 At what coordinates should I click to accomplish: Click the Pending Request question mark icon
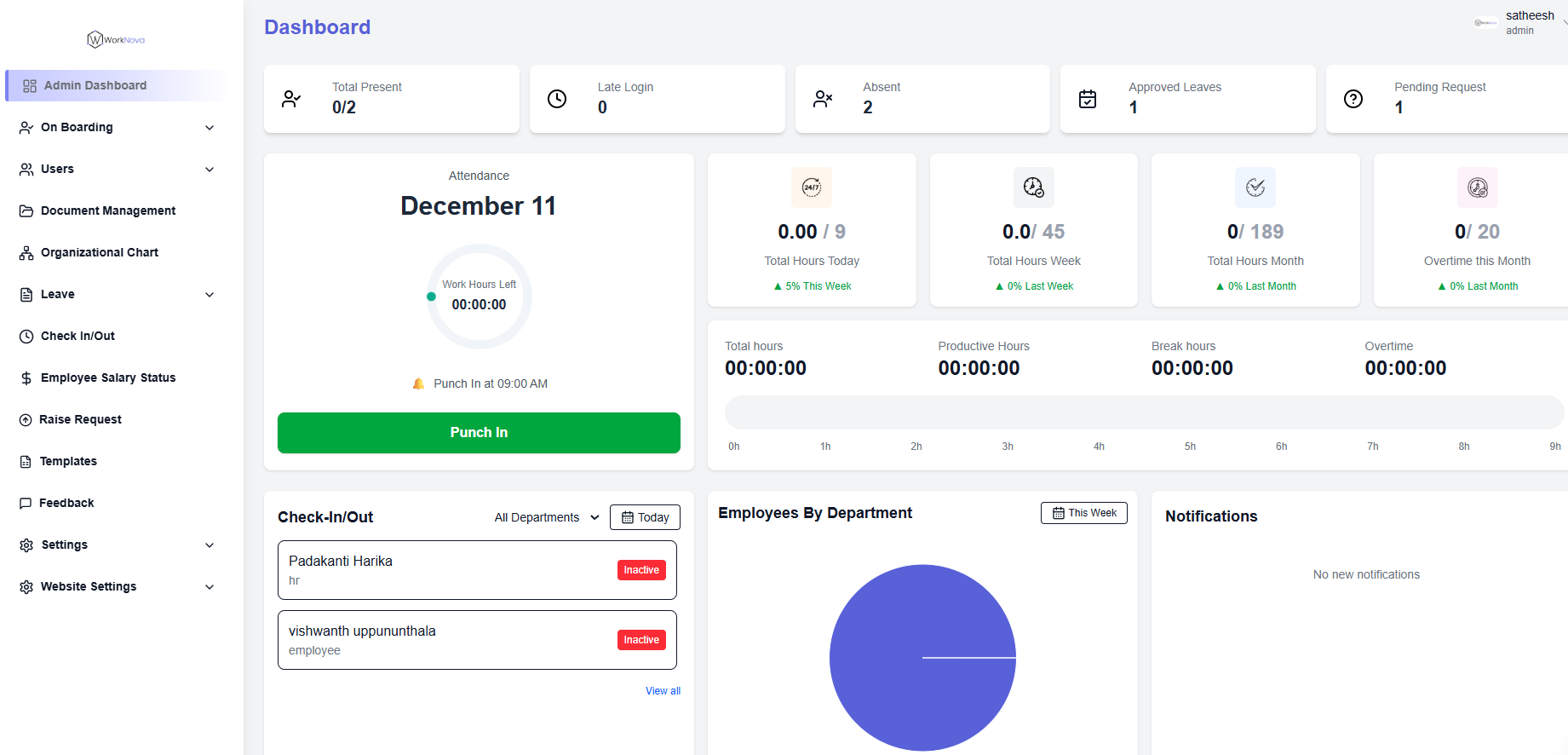1353,99
